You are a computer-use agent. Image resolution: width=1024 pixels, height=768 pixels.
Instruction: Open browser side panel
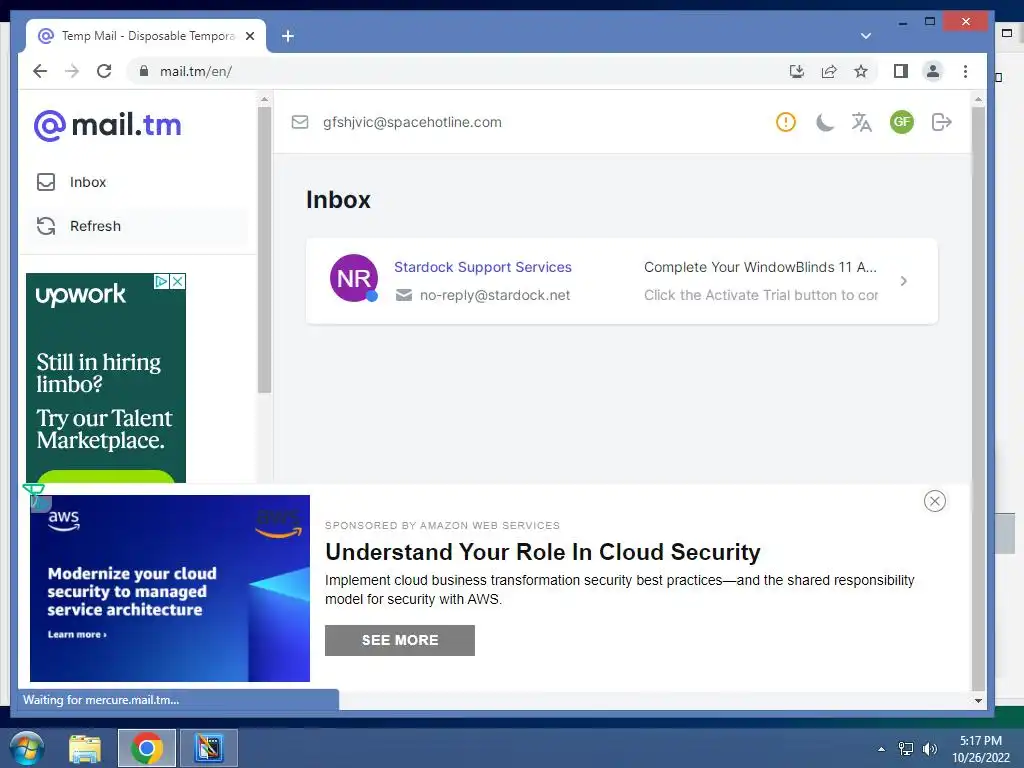(901, 71)
